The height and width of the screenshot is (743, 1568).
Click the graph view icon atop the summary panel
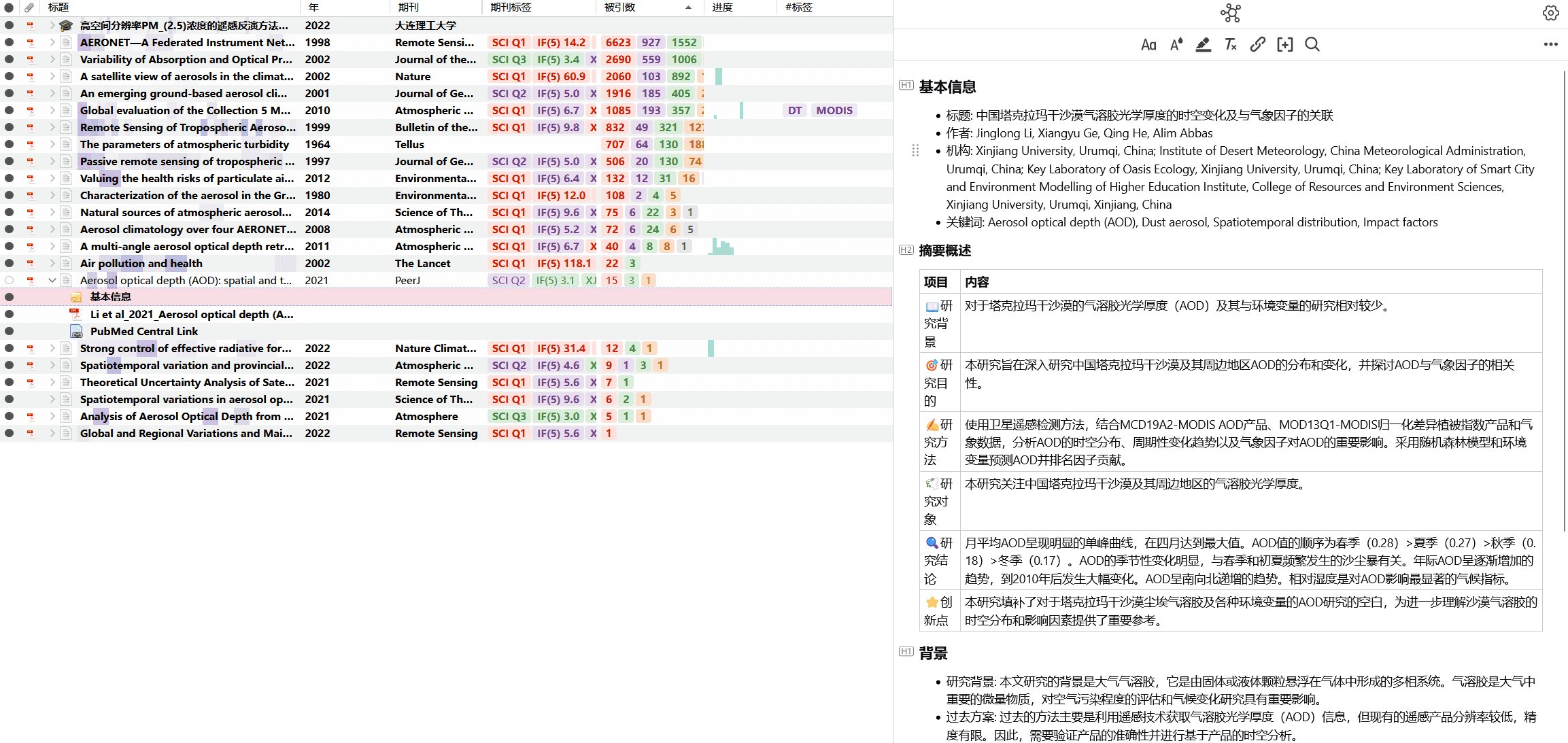click(x=1231, y=13)
